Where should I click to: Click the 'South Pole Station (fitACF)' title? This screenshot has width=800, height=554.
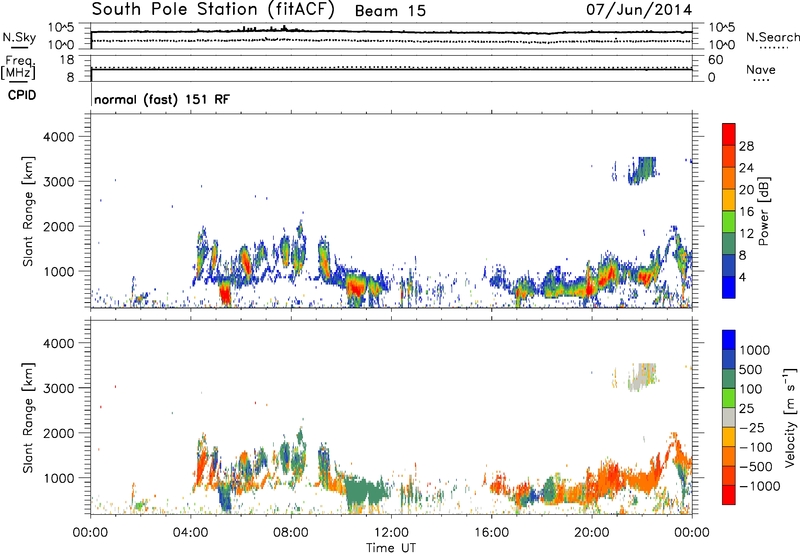(213, 9)
